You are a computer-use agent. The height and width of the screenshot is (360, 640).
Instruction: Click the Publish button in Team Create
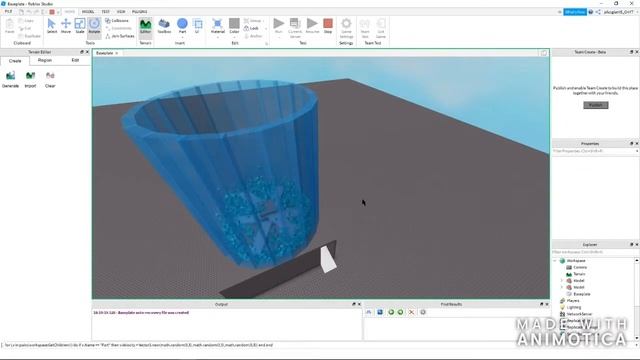(596, 105)
